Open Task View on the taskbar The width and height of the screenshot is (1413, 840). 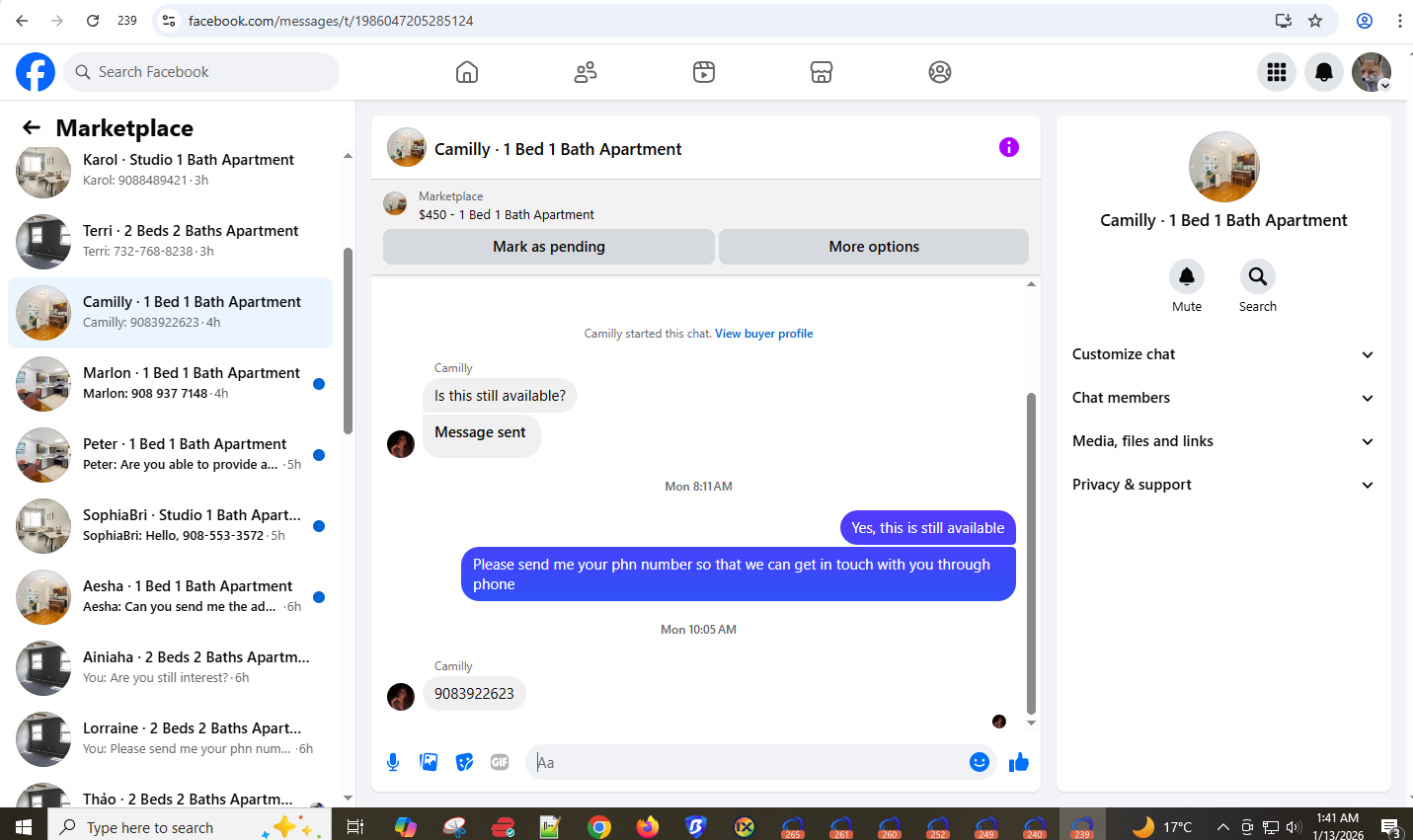point(355,826)
